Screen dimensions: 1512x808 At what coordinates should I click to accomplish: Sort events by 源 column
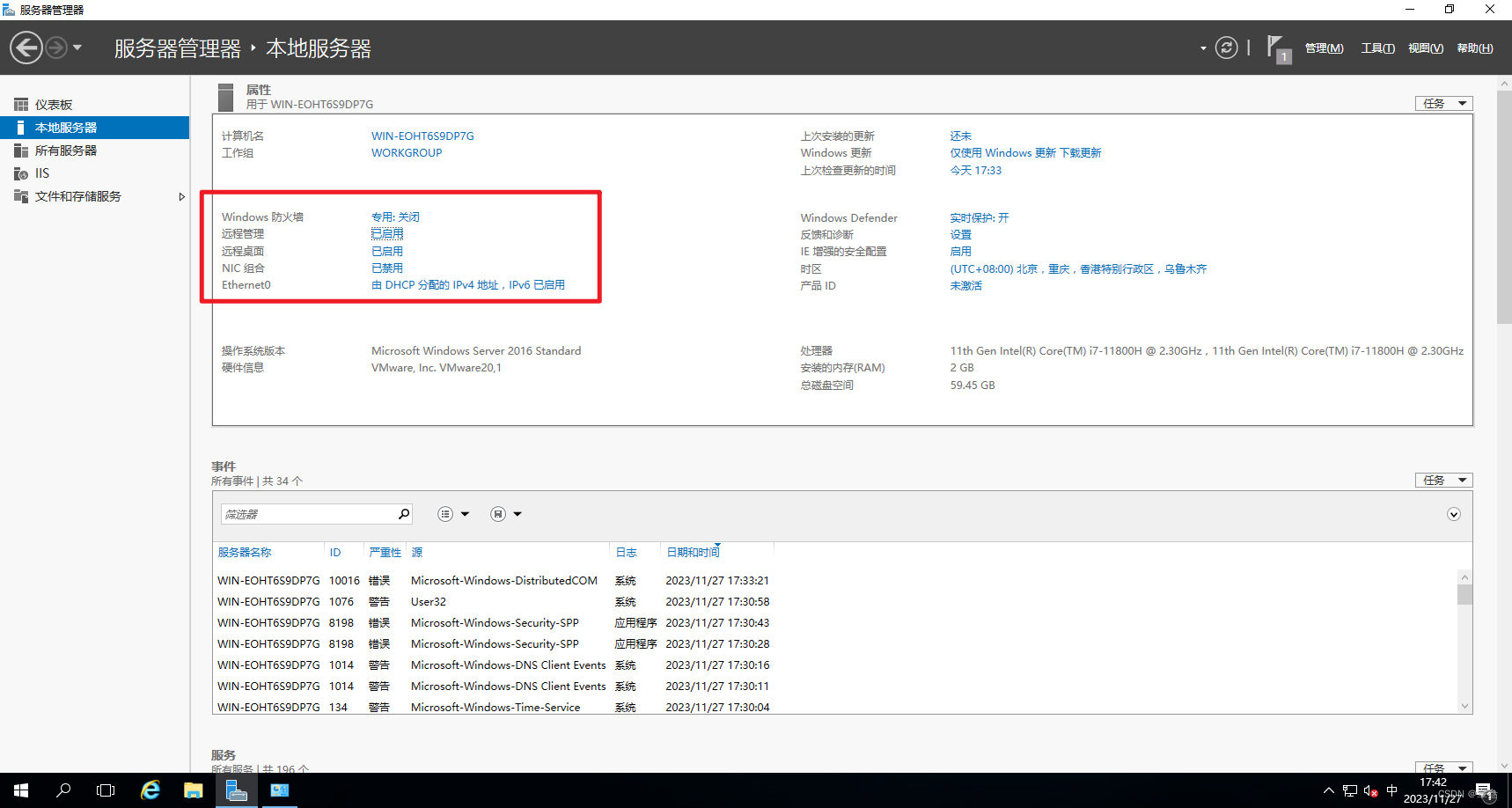[x=417, y=553]
